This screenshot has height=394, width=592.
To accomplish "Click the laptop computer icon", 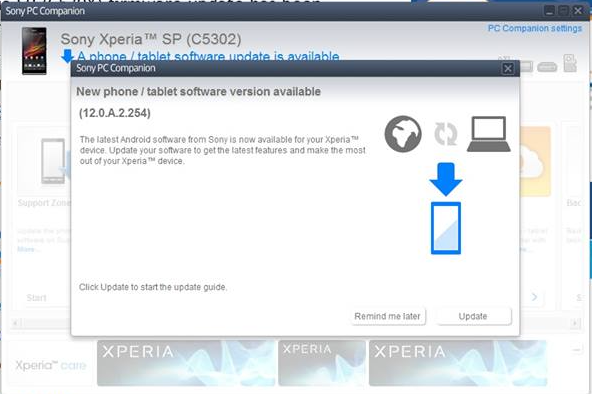I will [489, 134].
